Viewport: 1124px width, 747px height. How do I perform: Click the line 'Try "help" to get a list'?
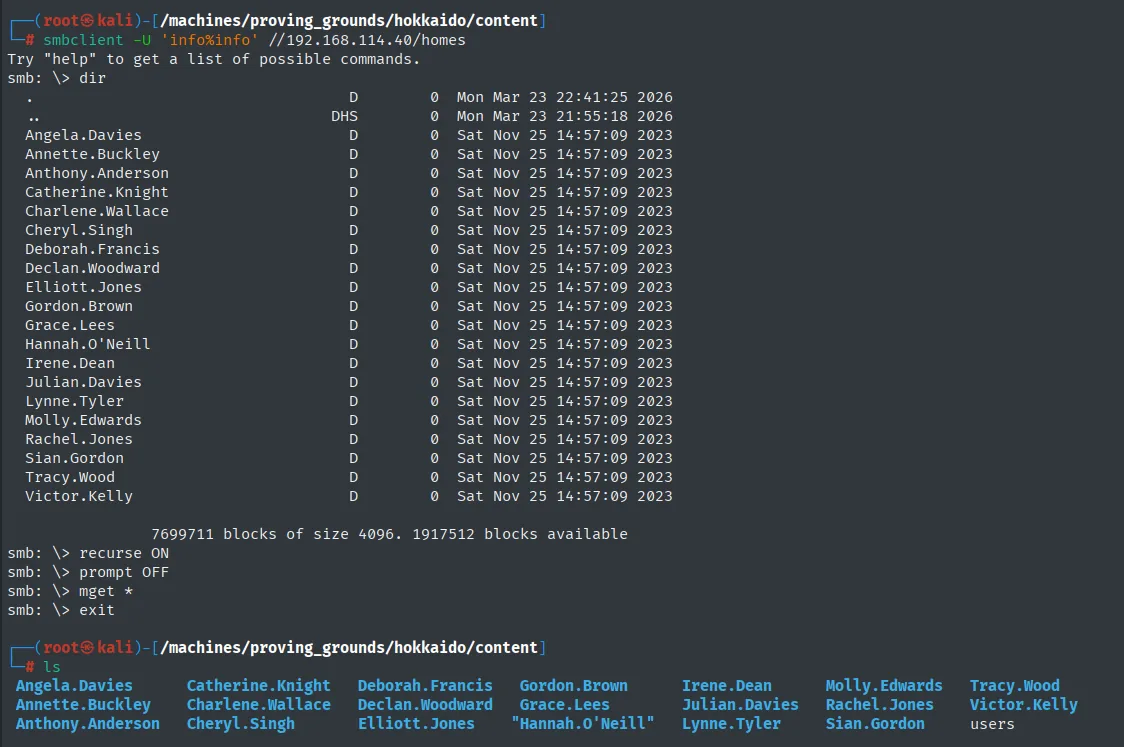click(214, 60)
